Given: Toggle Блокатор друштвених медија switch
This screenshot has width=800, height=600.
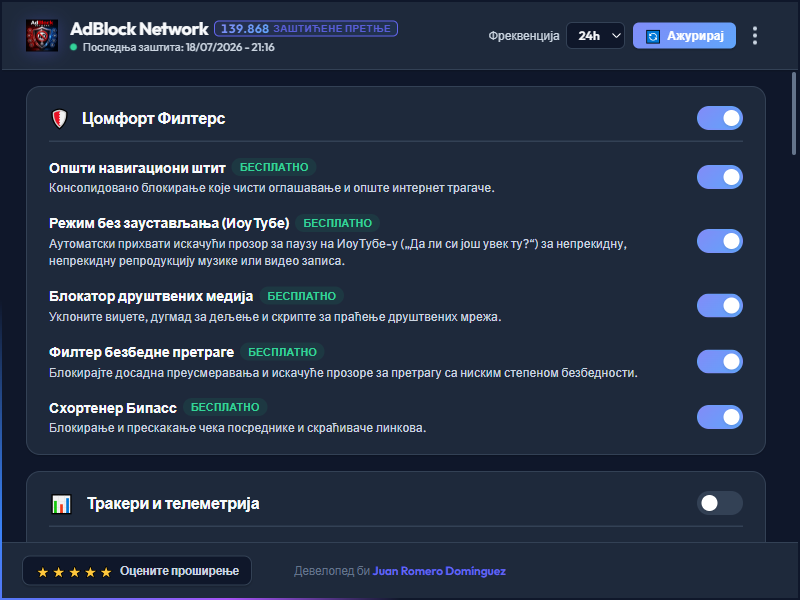Looking at the screenshot, I should tap(719, 306).
